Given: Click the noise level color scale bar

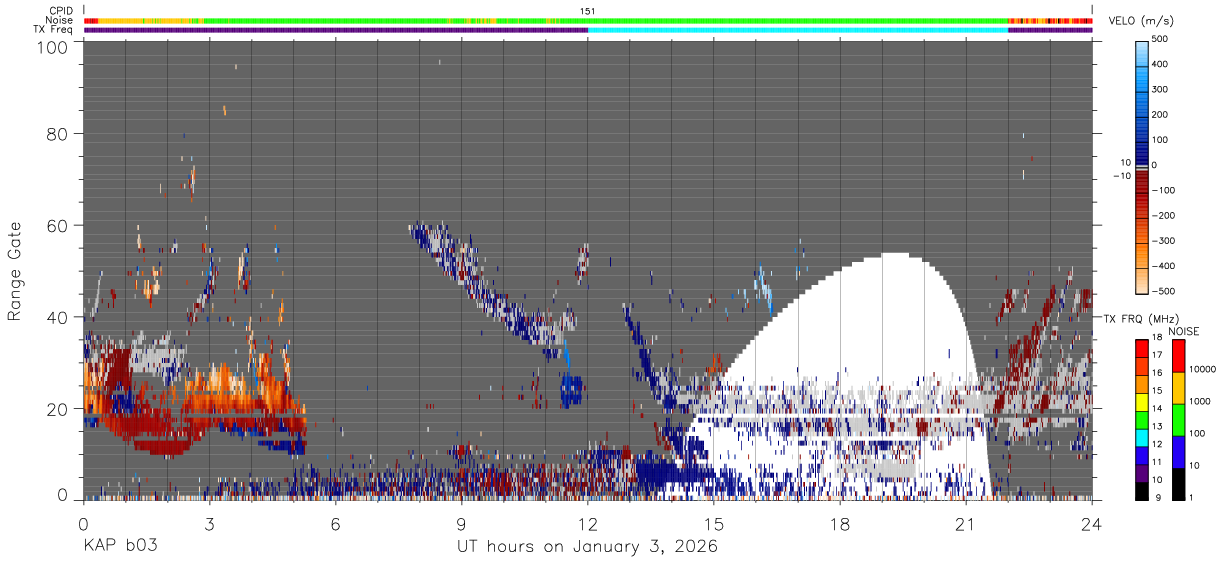Looking at the screenshot, I should 1179,419.
